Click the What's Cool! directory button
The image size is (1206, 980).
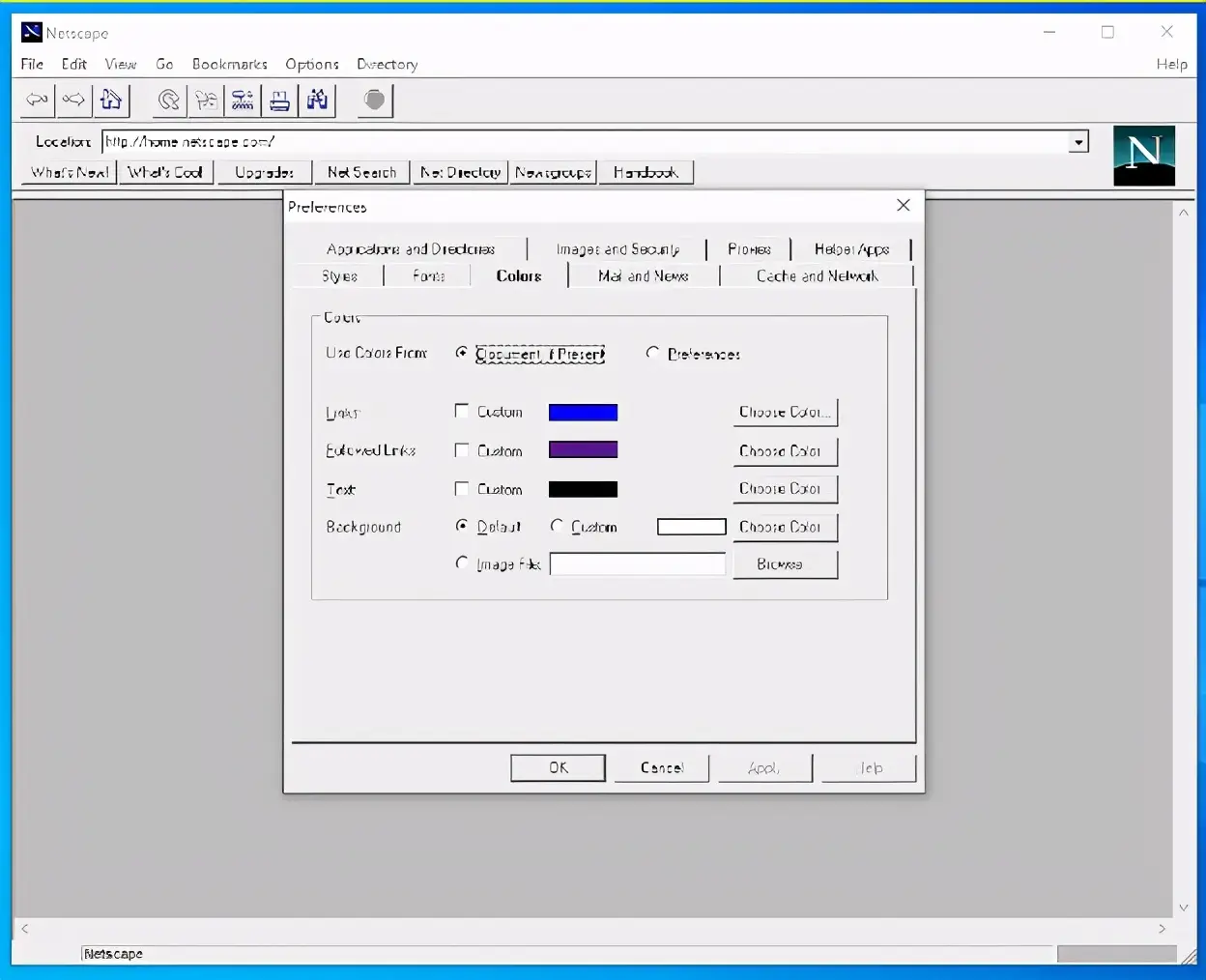[165, 172]
